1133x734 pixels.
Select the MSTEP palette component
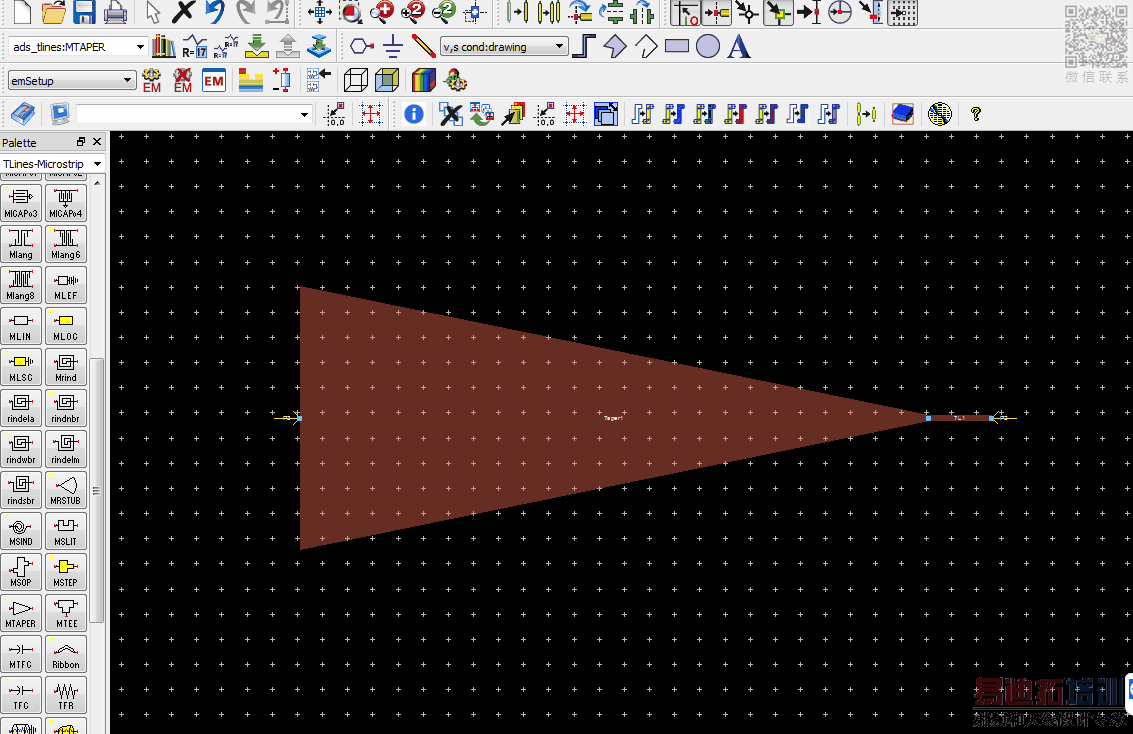point(66,571)
